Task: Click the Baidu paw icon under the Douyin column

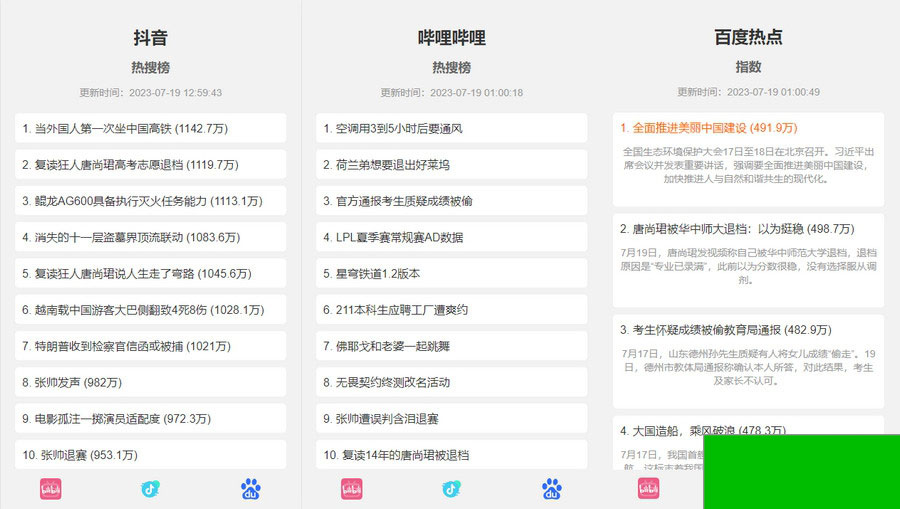Action: (x=250, y=489)
